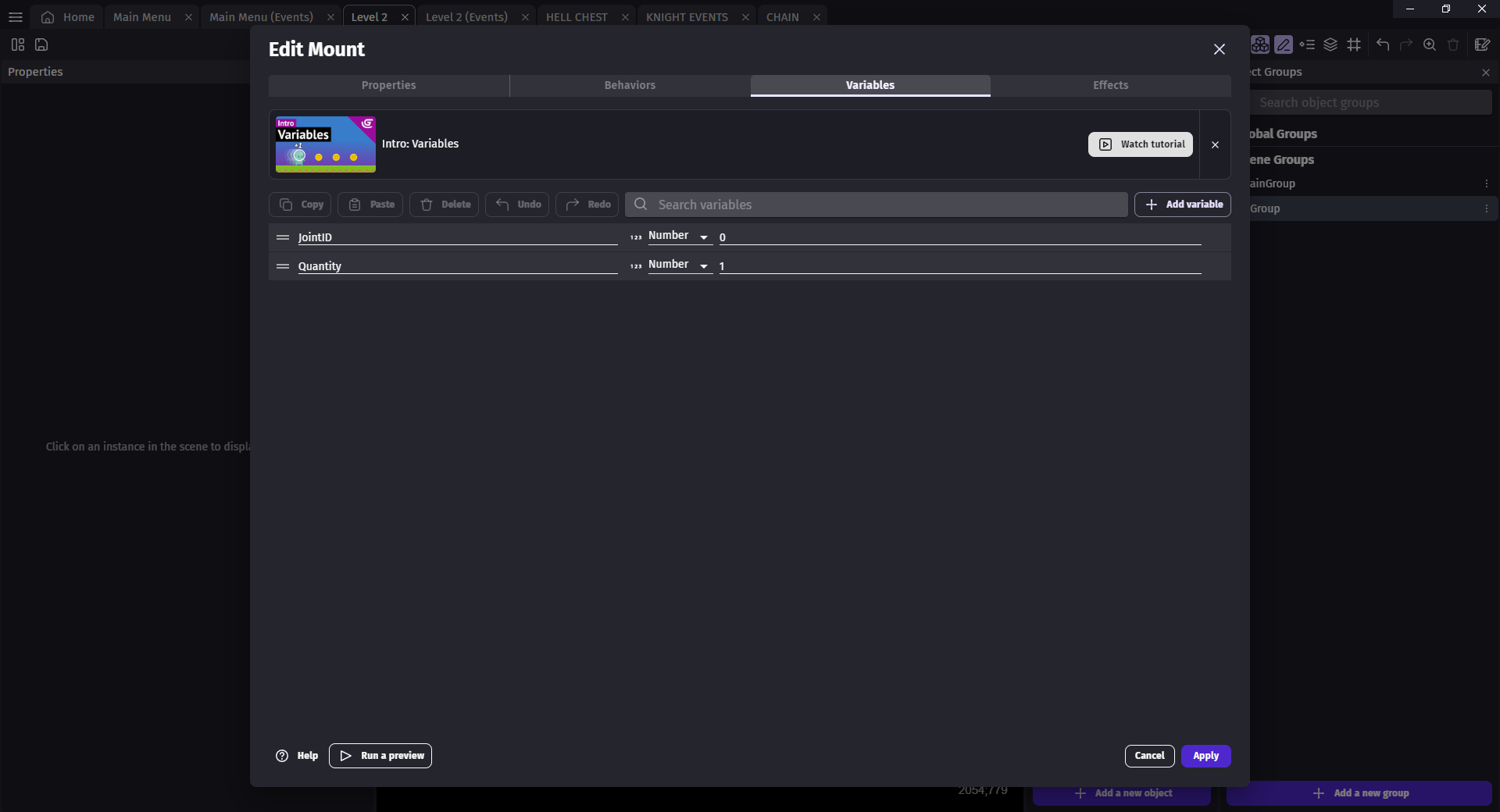Open the objects panel toolbar icon
This screenshot has height=812, width=1500.
pyautogui.click(x=1260, y=45)
